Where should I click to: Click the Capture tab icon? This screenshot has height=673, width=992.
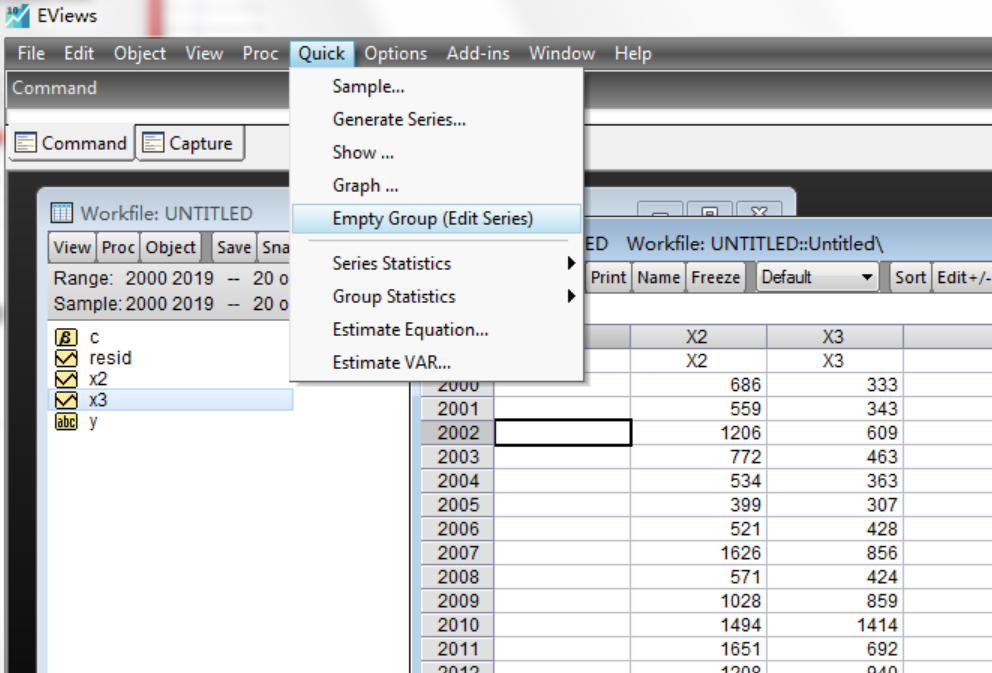coord(152,143)
